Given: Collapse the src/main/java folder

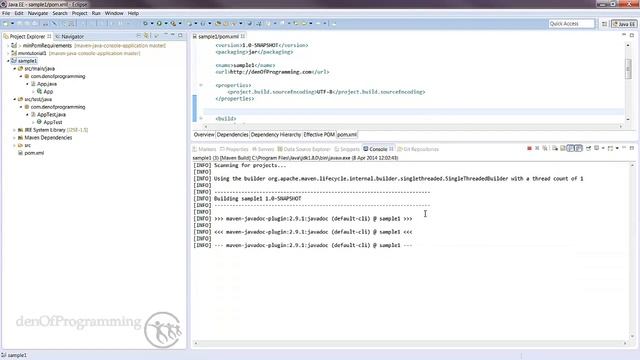Looking at the screenshot, I should [15, 69].
